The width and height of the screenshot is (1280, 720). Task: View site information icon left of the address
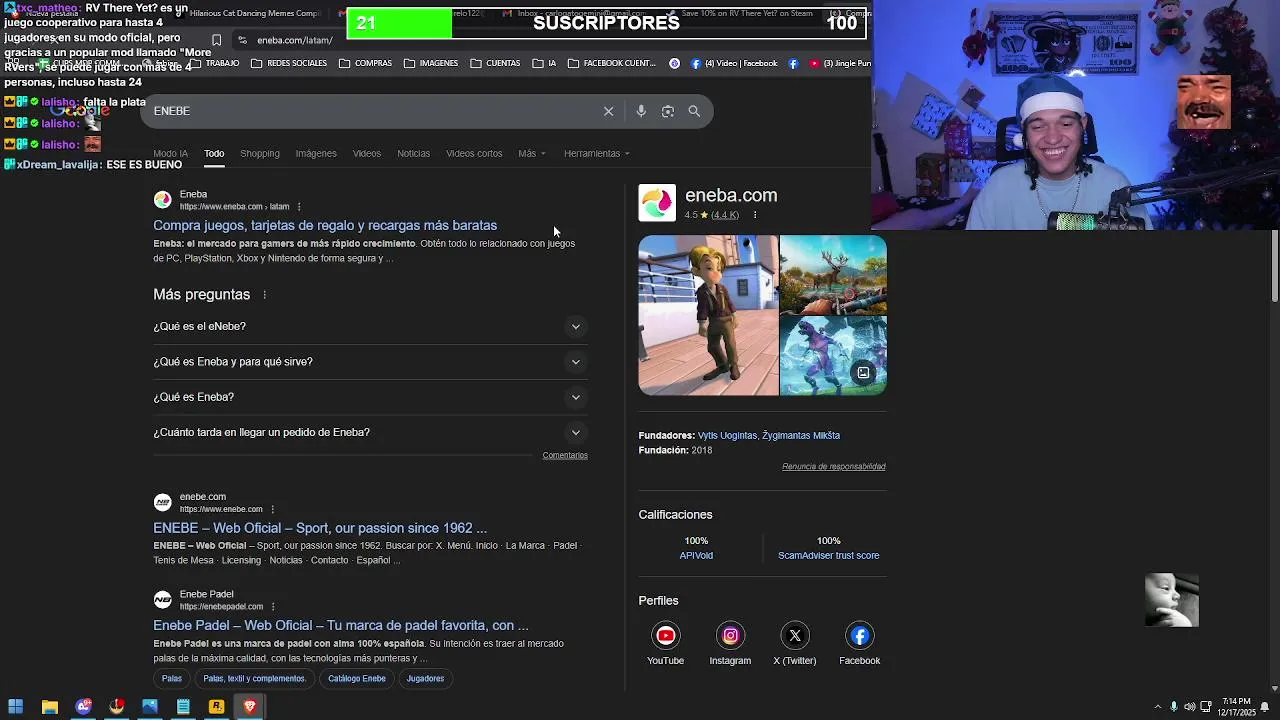click(242, 40)
